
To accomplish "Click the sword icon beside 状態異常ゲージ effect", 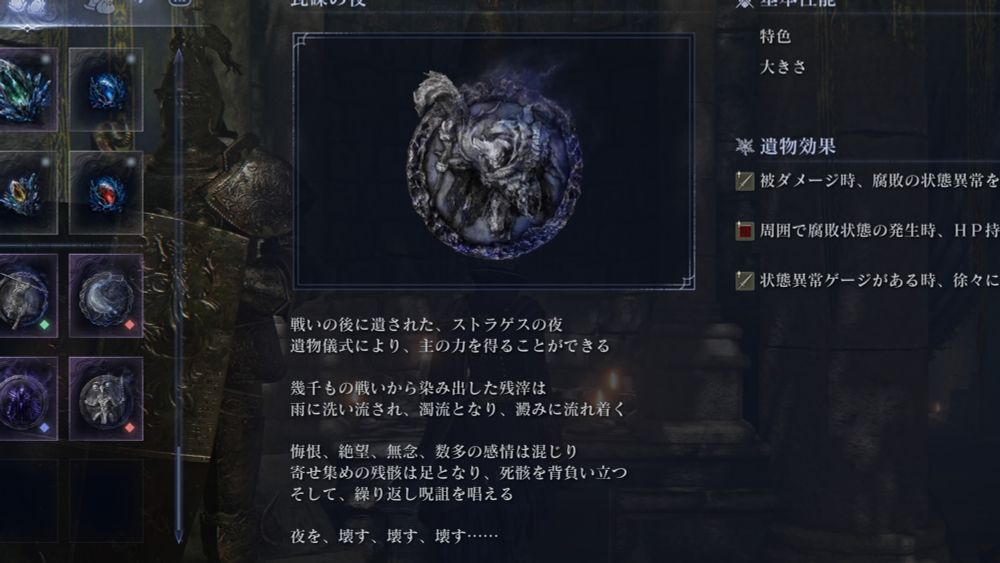I will (x=745, y=281).
